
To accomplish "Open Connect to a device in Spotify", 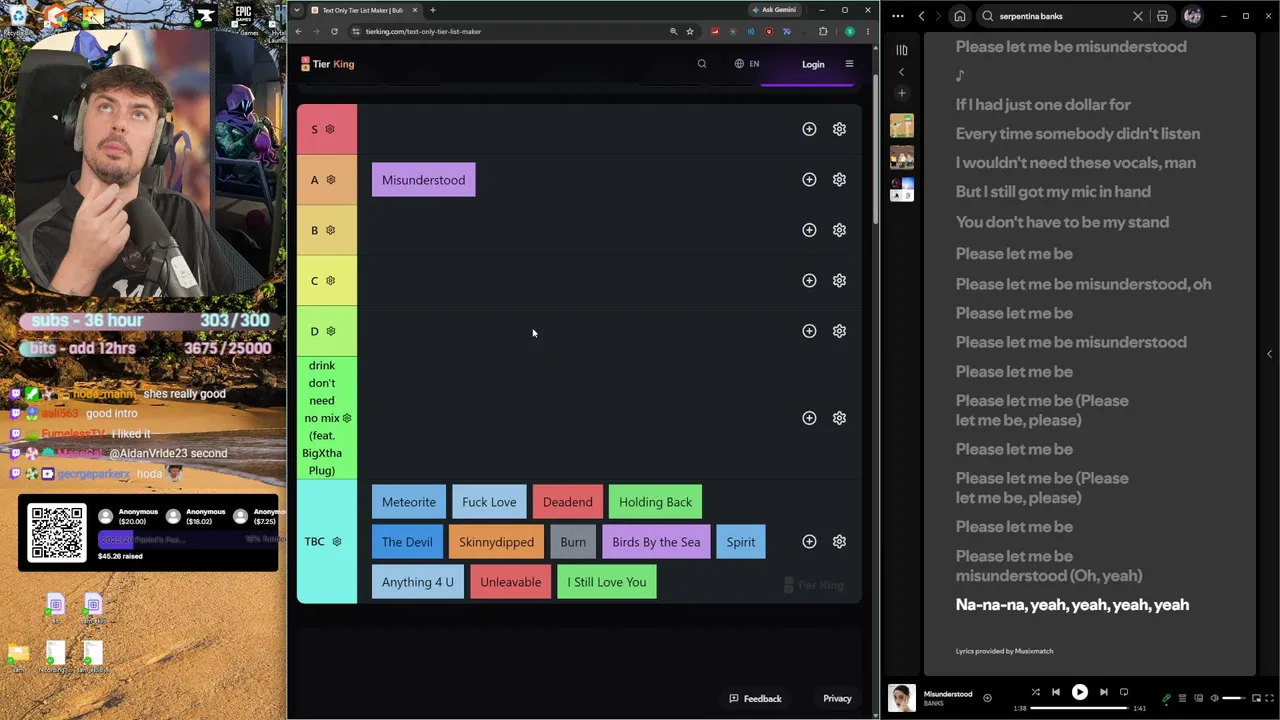I will 1199,698.
